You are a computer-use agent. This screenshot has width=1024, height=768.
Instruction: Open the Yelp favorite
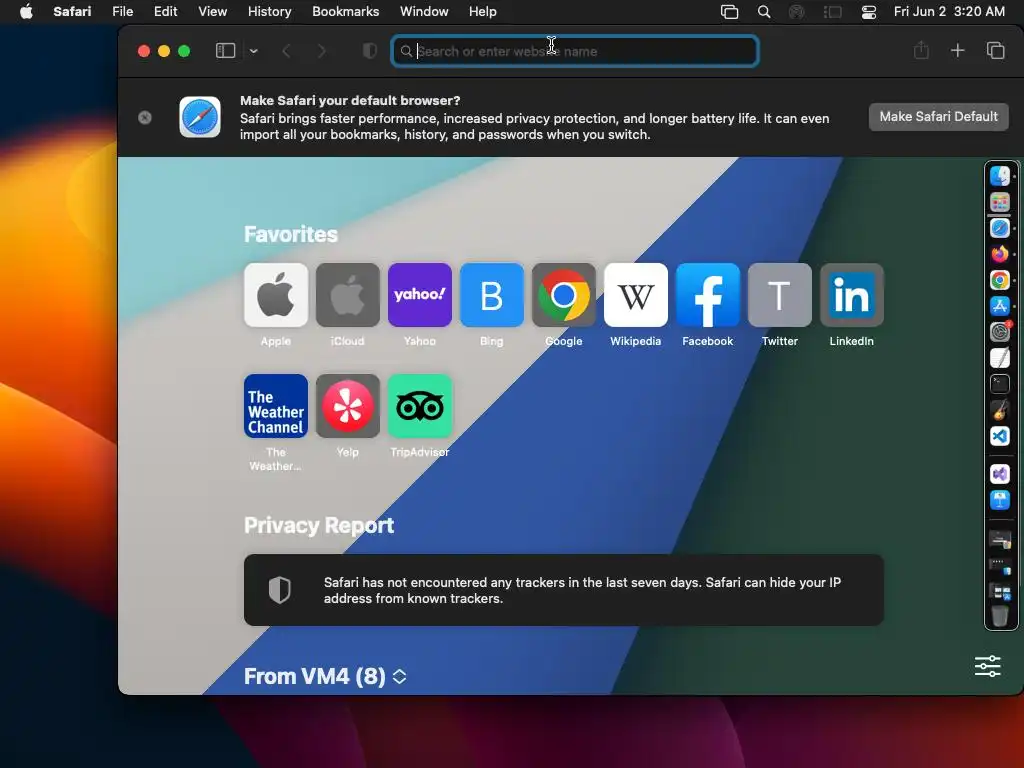347,406
